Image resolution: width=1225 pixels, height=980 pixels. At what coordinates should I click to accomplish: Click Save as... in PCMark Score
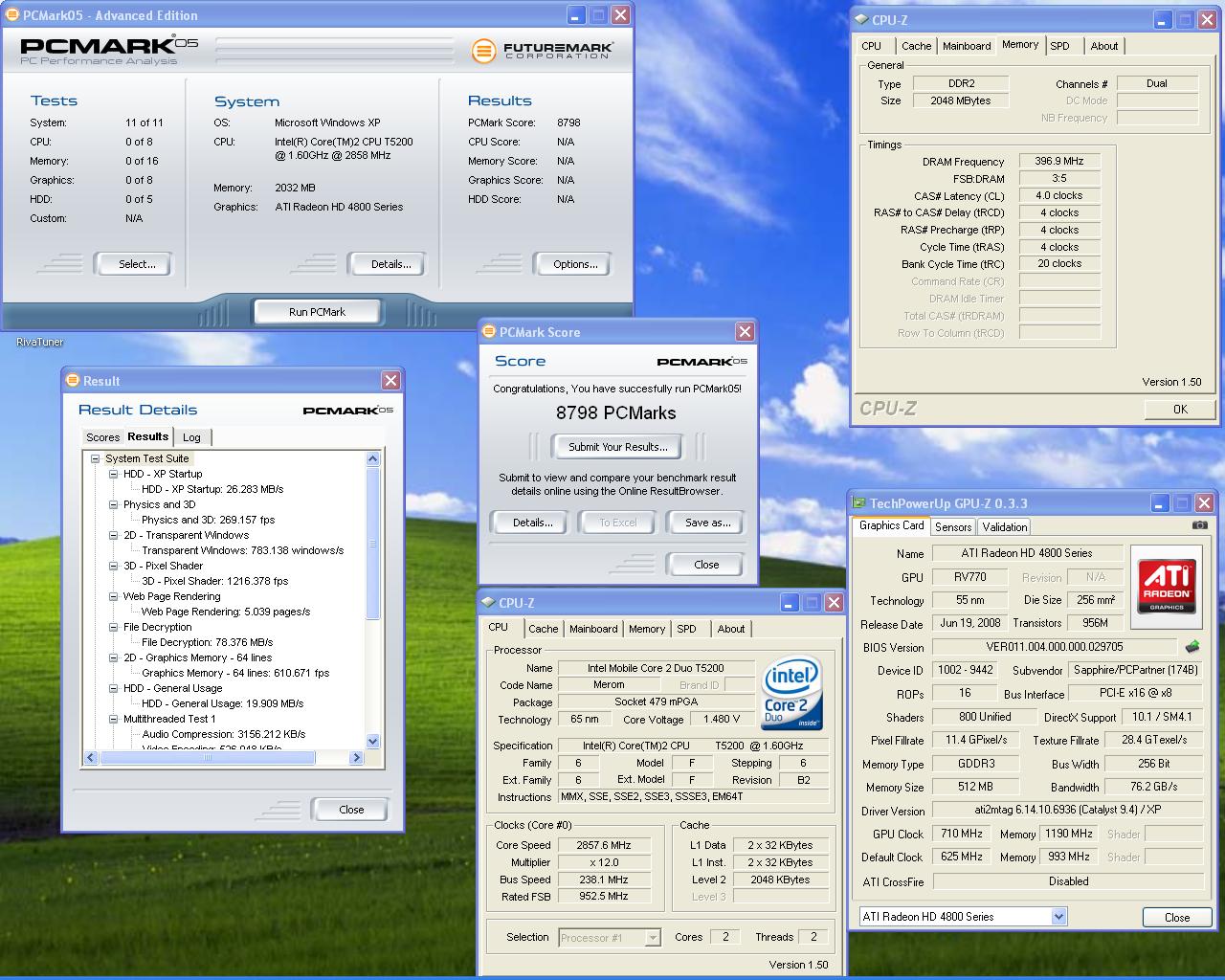click(x=708, y=523)
